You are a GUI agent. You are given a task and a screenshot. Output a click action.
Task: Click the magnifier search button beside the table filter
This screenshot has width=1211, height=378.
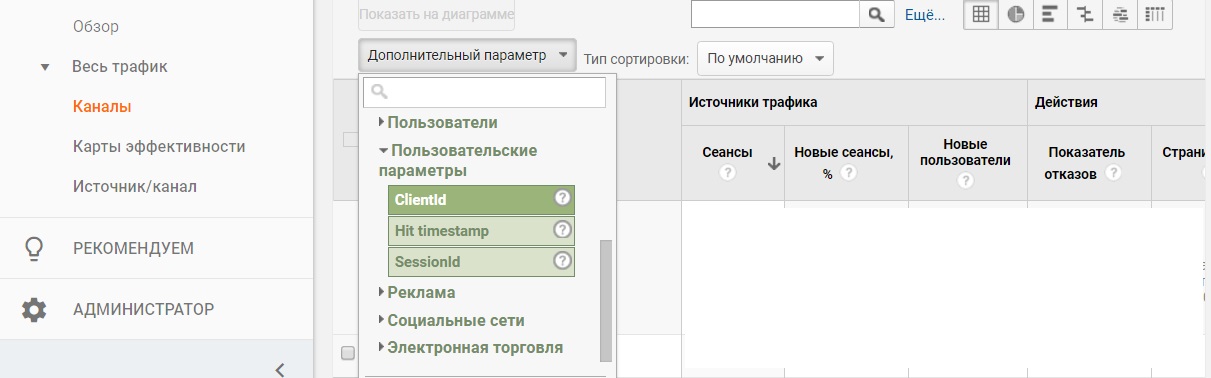click(876, 14)
